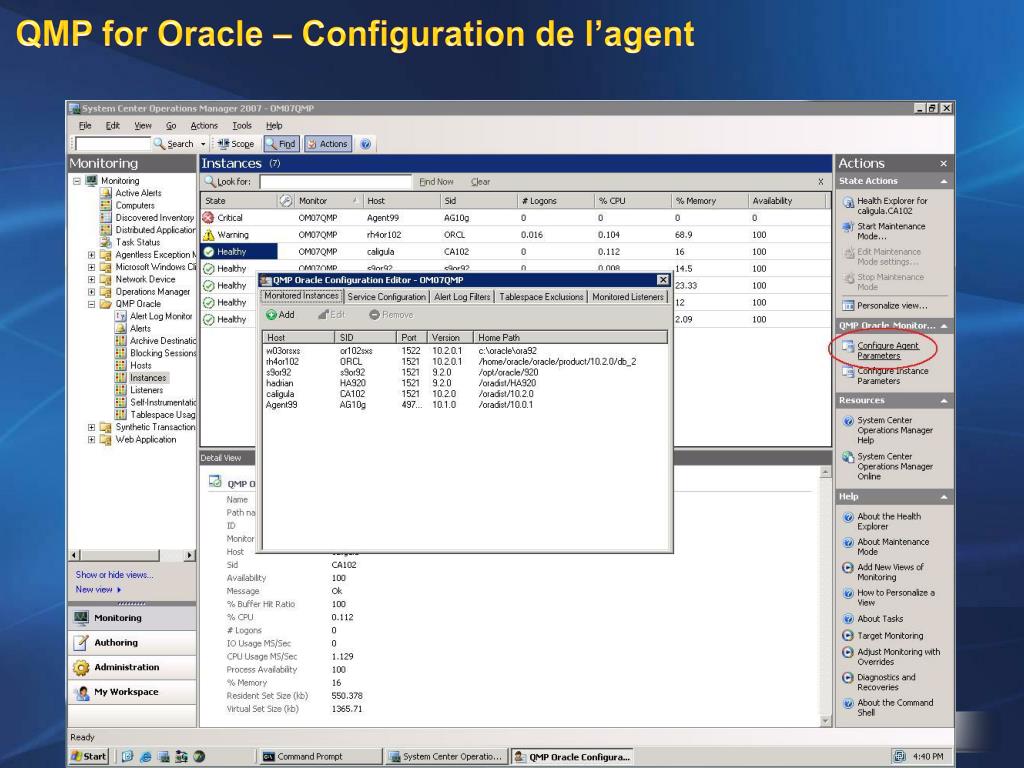
Task: Click Configure Agent Parameters action
Action: (x=888, y=351)
